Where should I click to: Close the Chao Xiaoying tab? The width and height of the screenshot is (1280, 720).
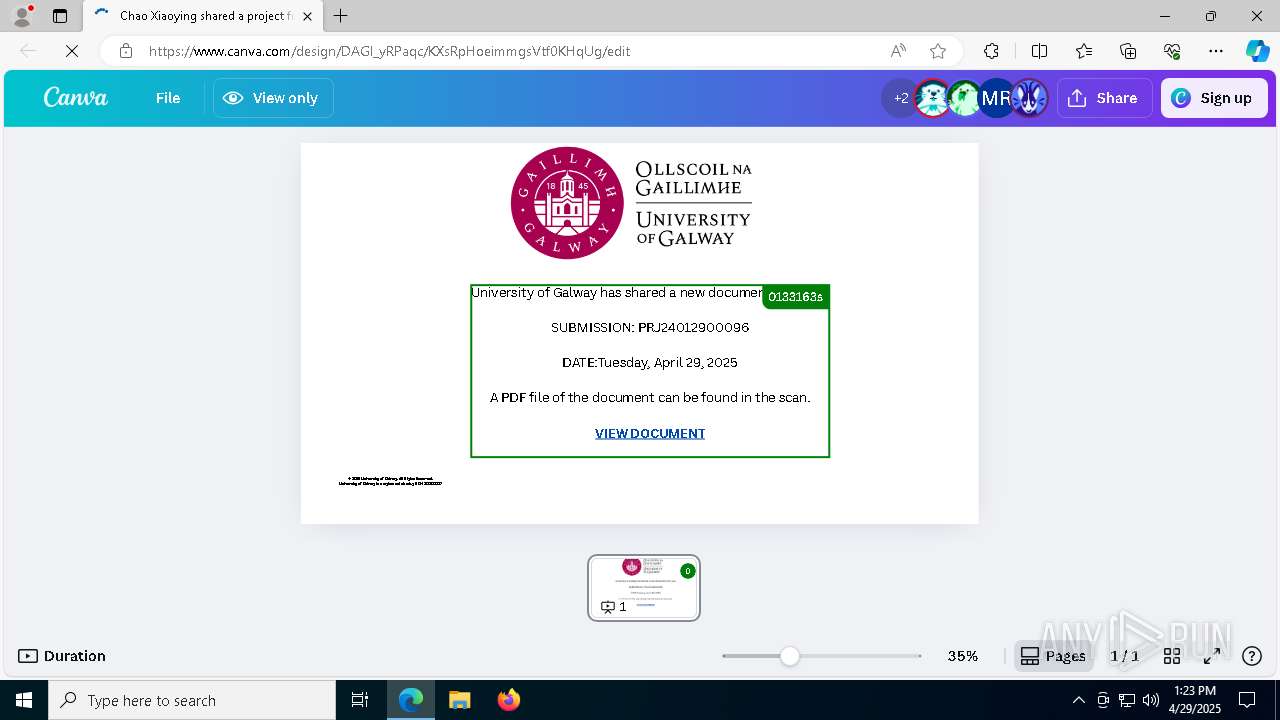[308, 16]
